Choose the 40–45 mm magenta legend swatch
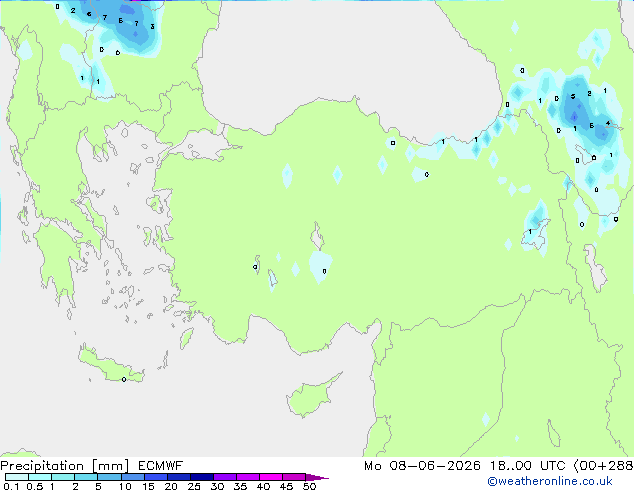 (271, 477)
